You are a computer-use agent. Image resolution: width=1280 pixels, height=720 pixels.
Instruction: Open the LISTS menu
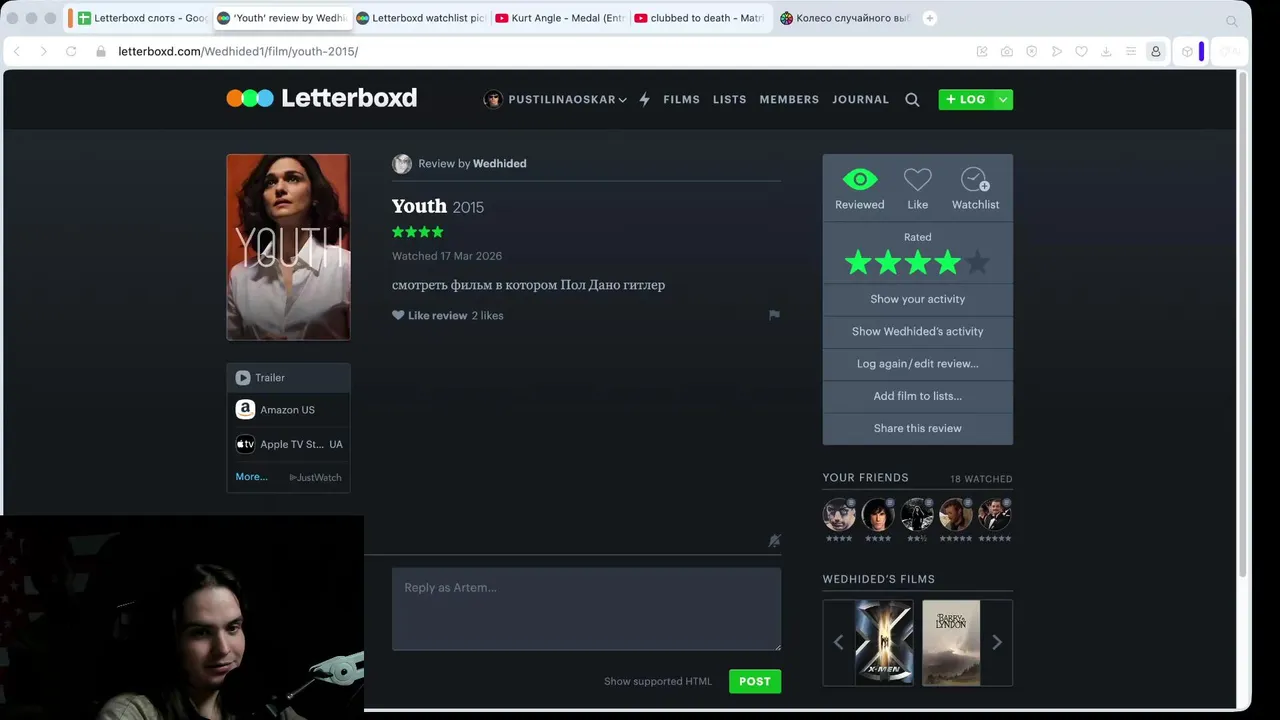pos(730,99)
